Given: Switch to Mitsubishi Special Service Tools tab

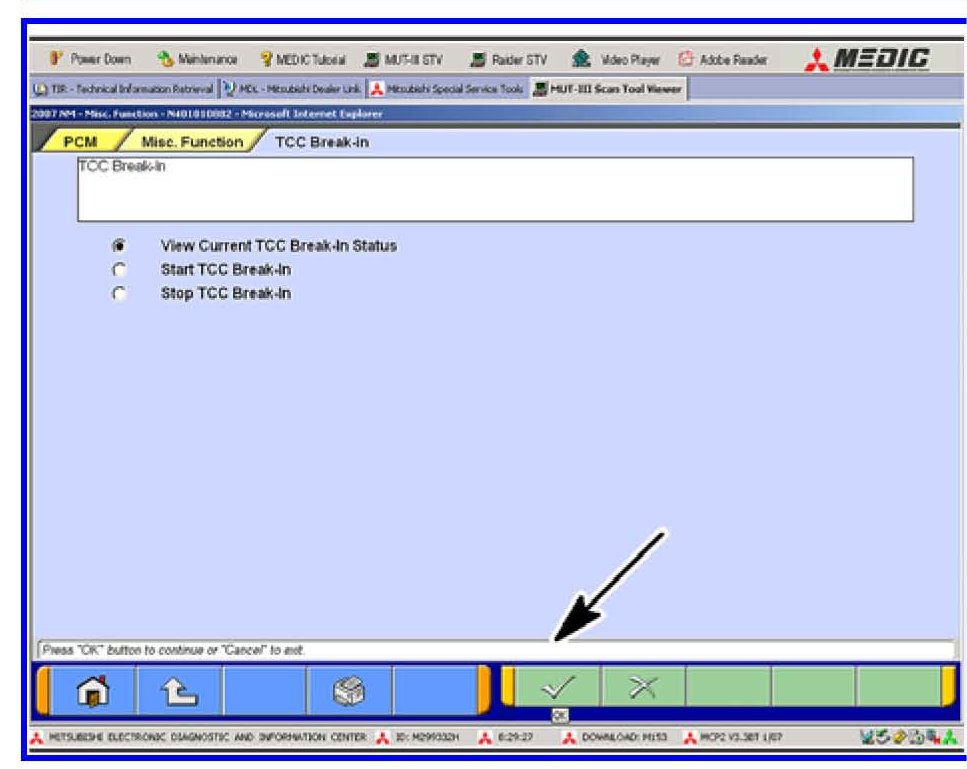Looking at the screenshot, I should click(447, 90).
